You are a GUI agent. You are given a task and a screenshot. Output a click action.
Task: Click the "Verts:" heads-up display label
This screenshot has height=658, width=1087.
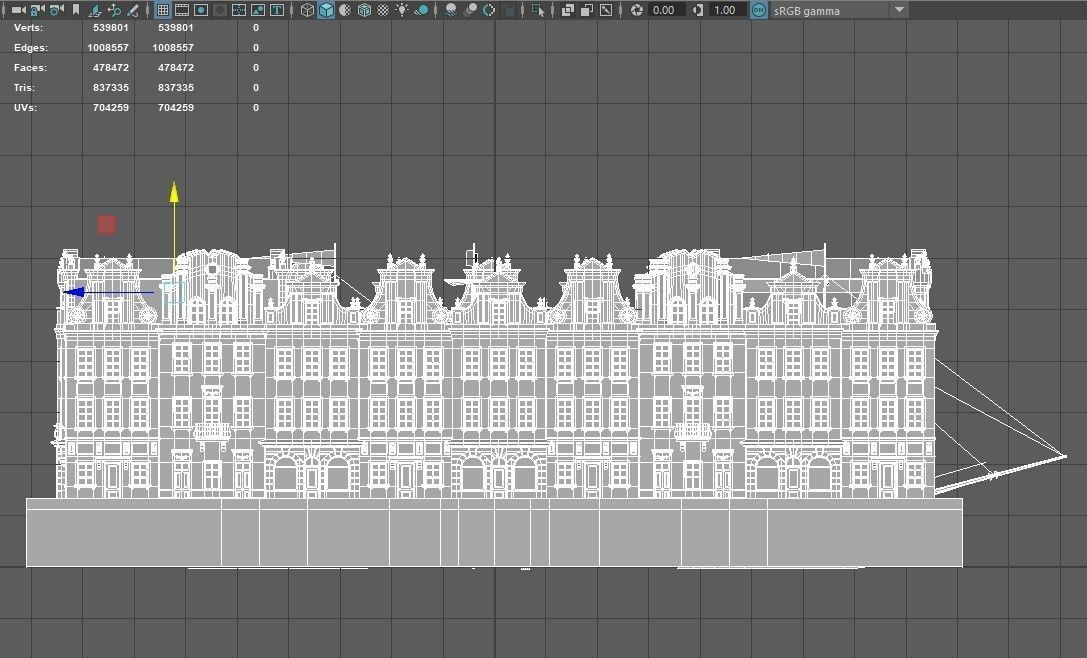(28, 28)
